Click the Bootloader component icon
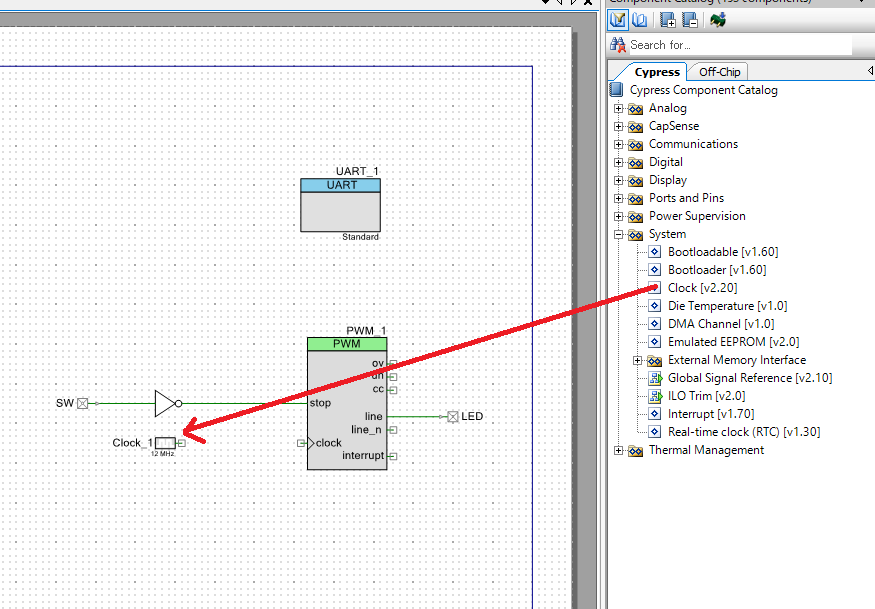This screenshot has height=609, width=875. coord(655,270)
